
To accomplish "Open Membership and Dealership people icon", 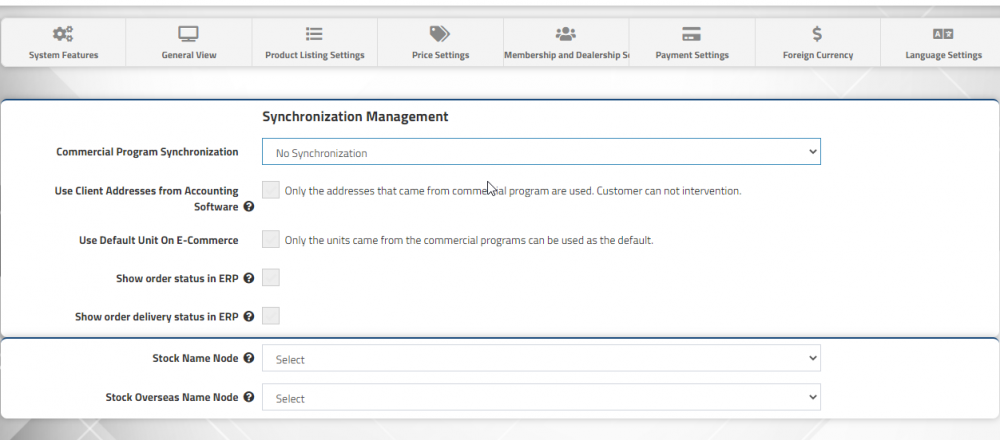I will tap(566, 34).
